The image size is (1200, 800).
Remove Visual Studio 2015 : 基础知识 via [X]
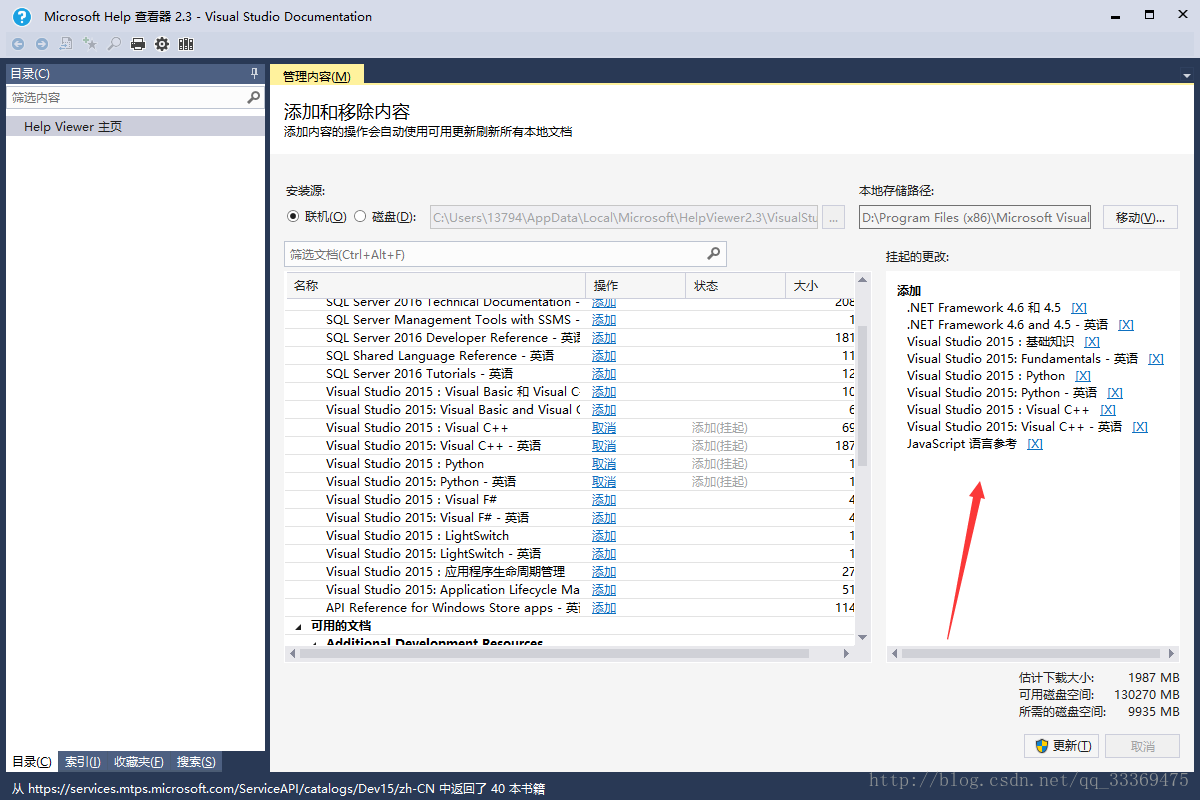click(1092, 342)
